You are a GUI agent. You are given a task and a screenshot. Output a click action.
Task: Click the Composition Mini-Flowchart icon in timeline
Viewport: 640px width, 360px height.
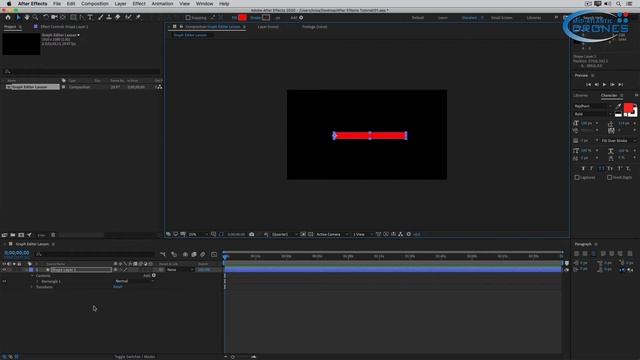163,254
